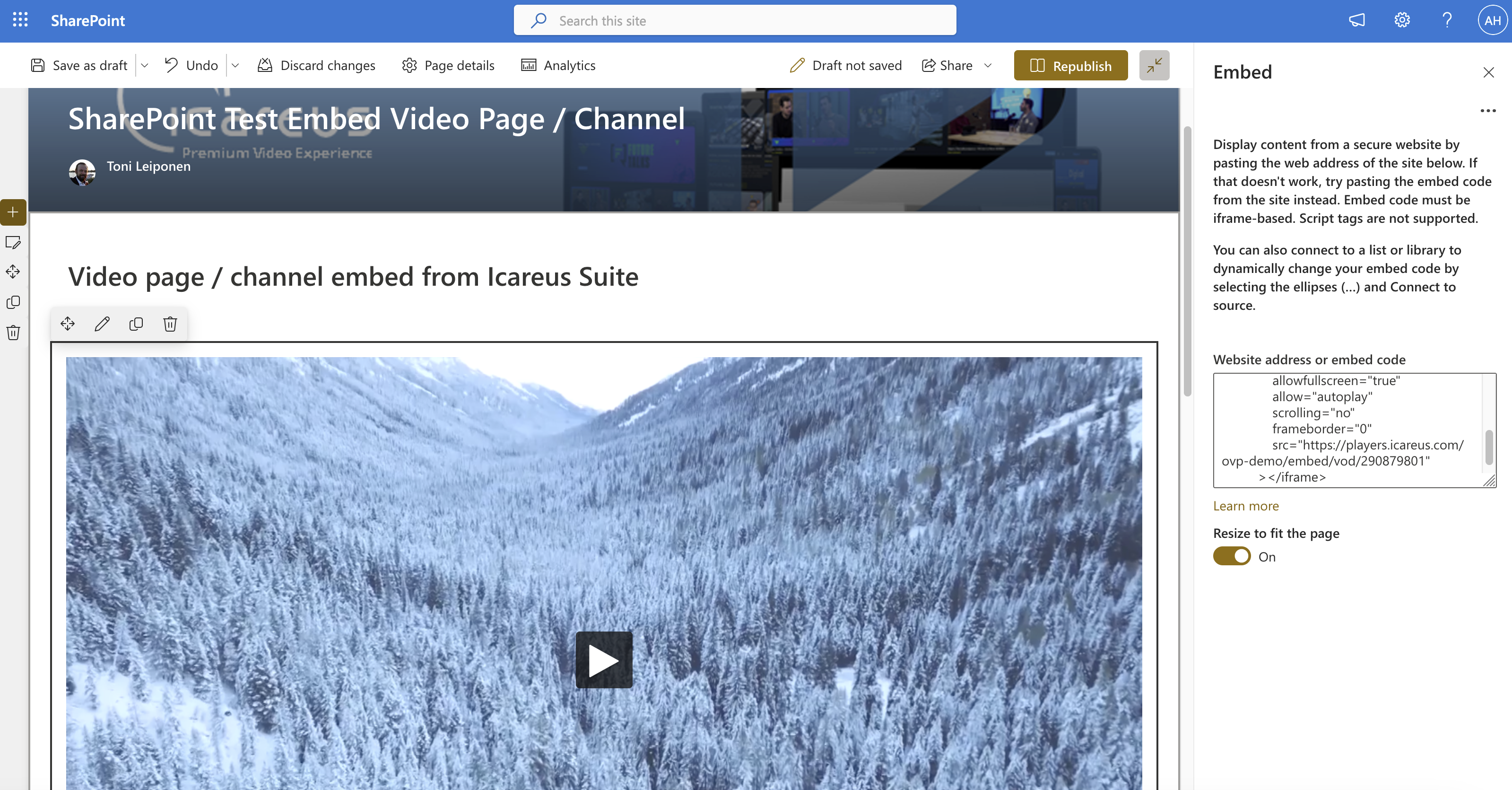The image size is (1512, 790).
Task: Expand the Share dropdown chevron
Action: pos(988,65)
